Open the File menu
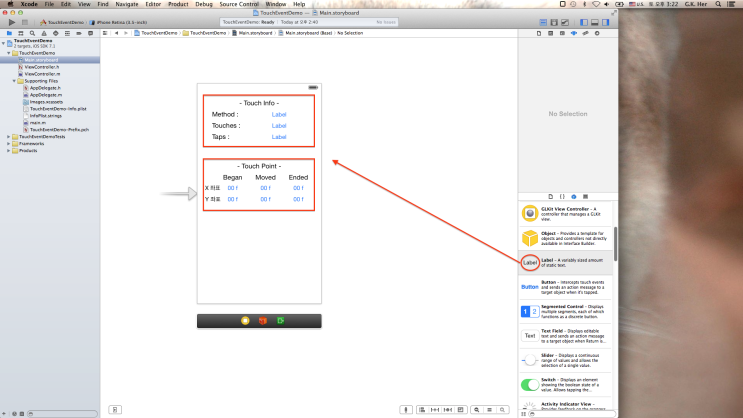This screenshot has height=418, width=743. (x=49, y=4)
